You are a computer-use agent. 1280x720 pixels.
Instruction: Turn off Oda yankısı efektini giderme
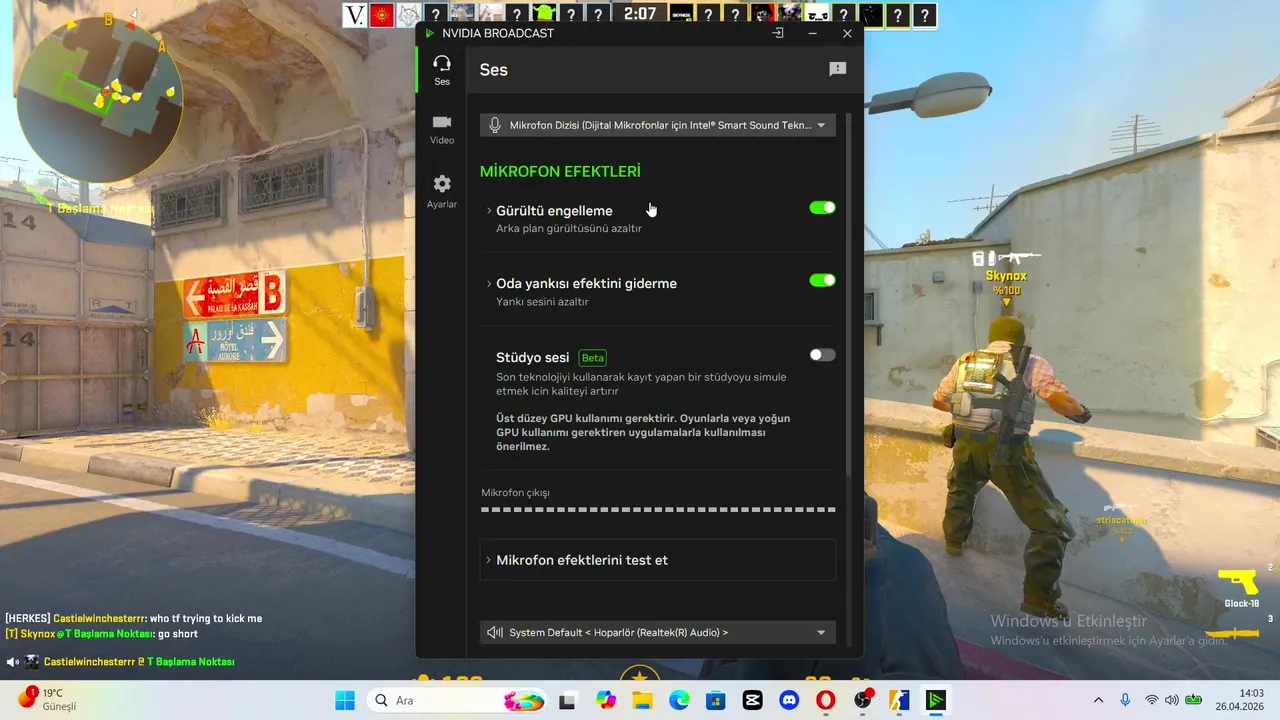pos(822,281)
